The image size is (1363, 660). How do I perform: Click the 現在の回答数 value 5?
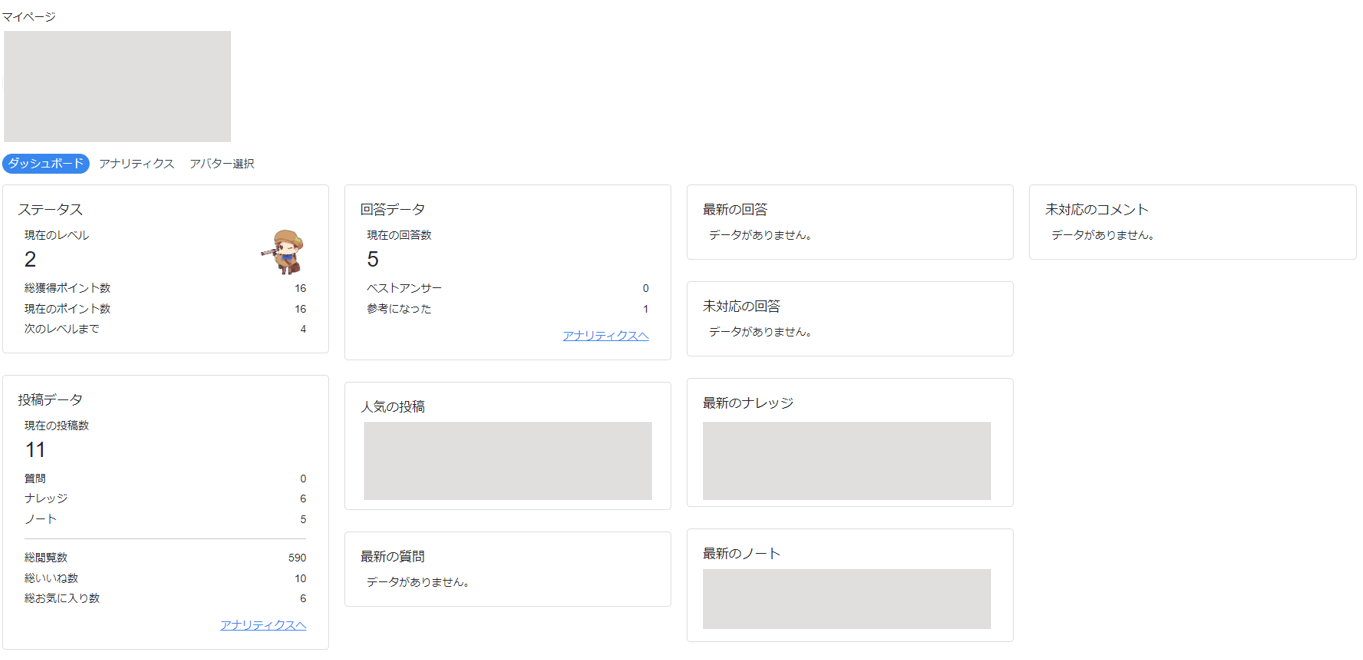coord(373,260)
